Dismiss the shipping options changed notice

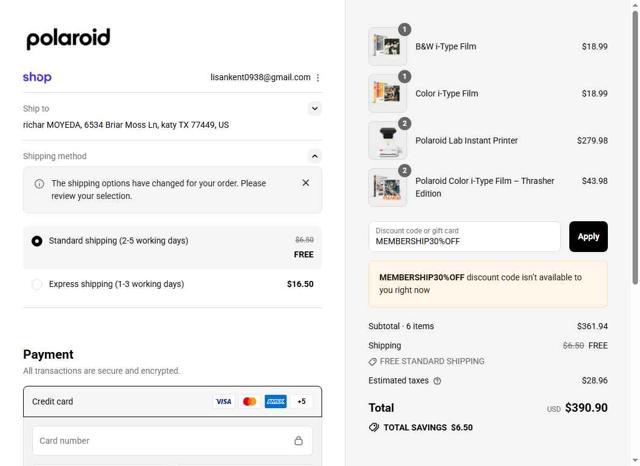[306, 183]
